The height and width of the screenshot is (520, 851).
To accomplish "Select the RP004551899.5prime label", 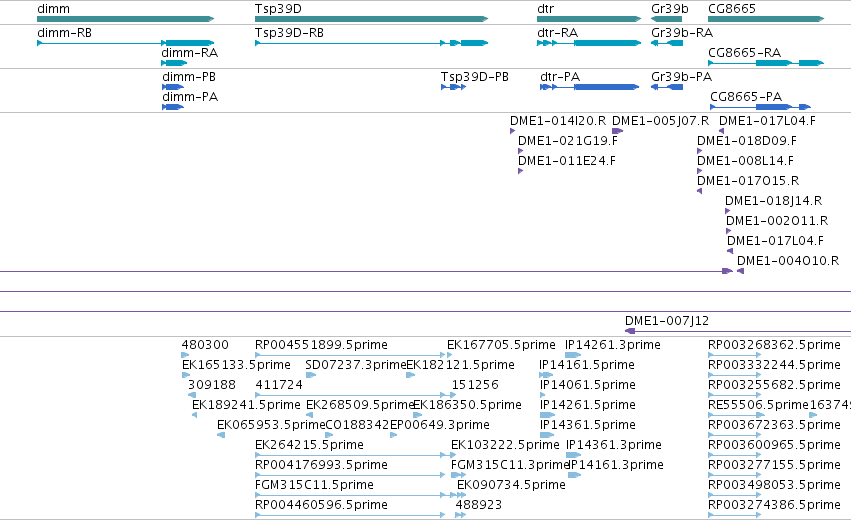I will pos(321,345).
